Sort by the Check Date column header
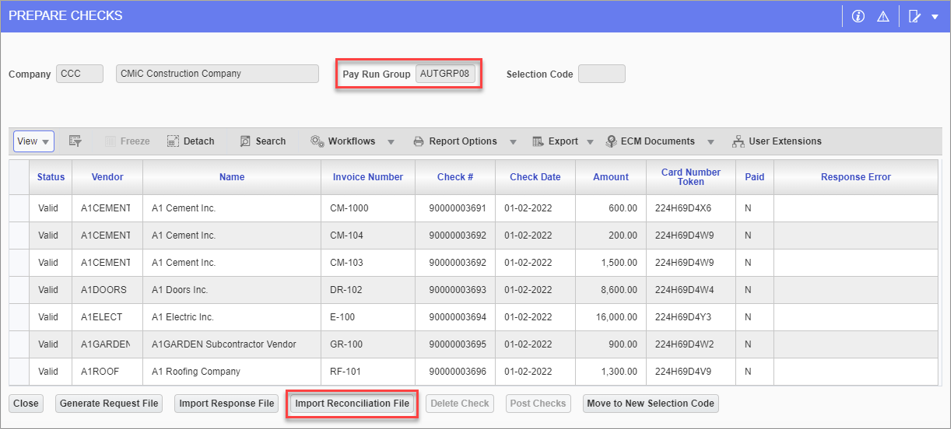Viewport: 951px width, 429px height. [x=535, y=177]
